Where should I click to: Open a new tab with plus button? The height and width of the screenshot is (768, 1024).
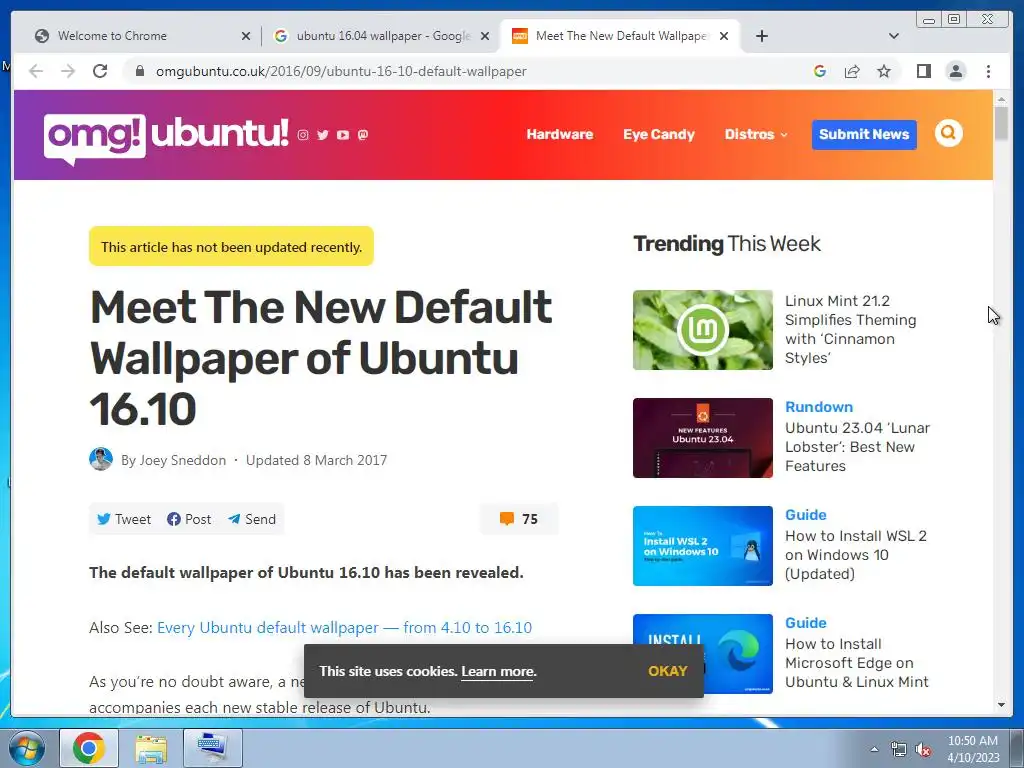tap(761, 36)
